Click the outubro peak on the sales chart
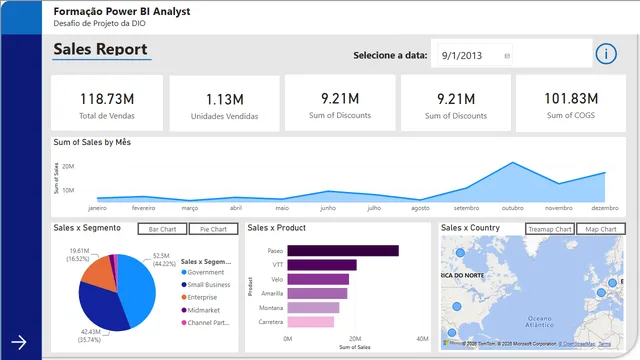The width and height of the screenshot is (640, 360). [x=513, y=163]
